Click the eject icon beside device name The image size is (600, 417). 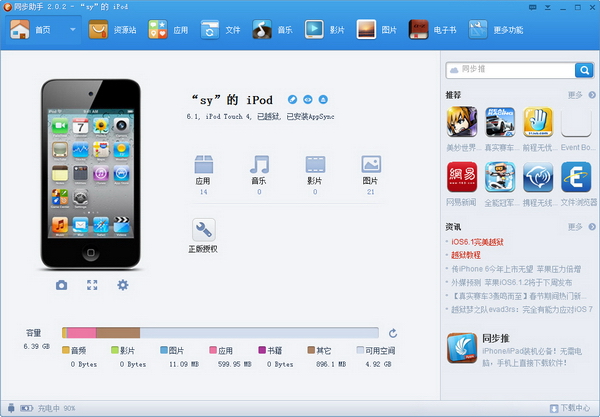coord(323,99)
